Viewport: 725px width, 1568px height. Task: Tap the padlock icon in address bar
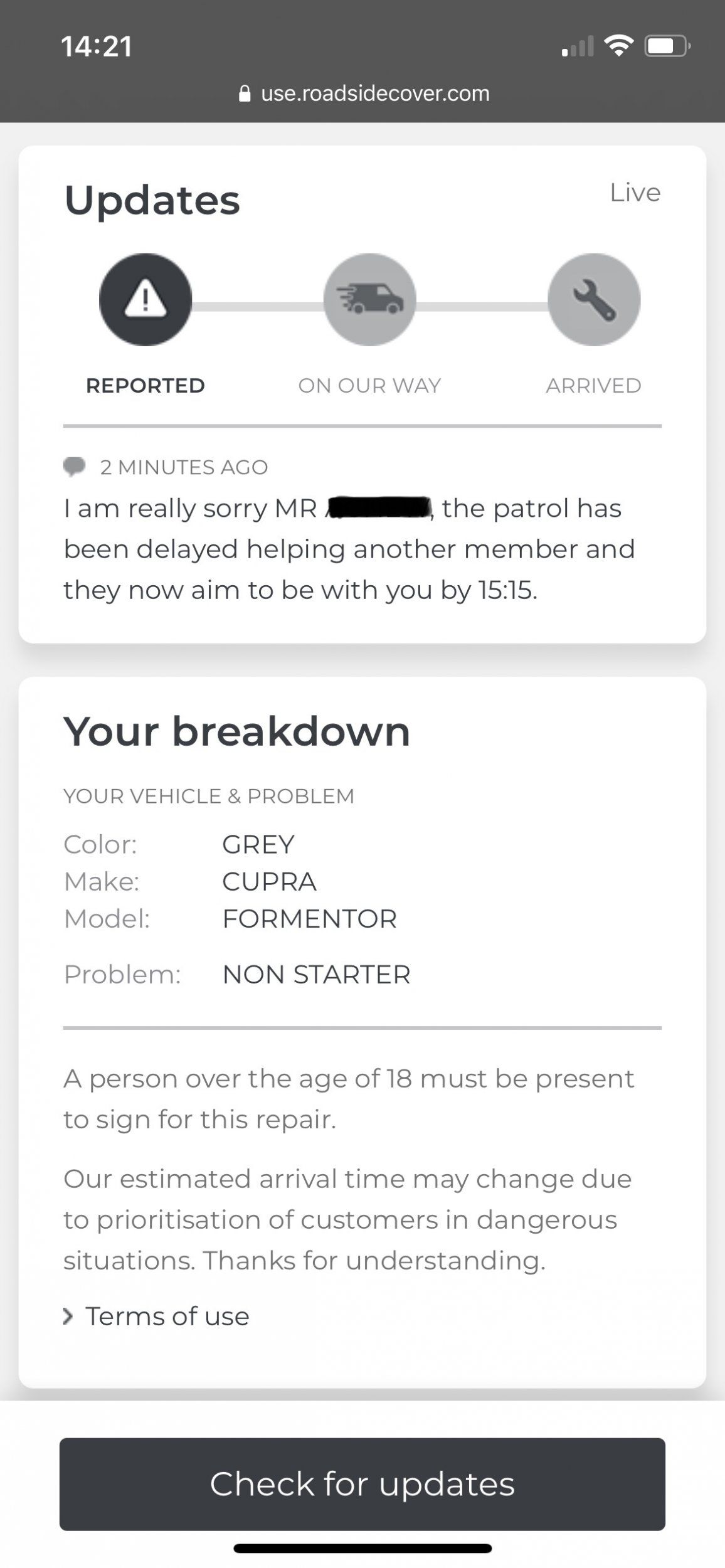(x=245, y=94)
